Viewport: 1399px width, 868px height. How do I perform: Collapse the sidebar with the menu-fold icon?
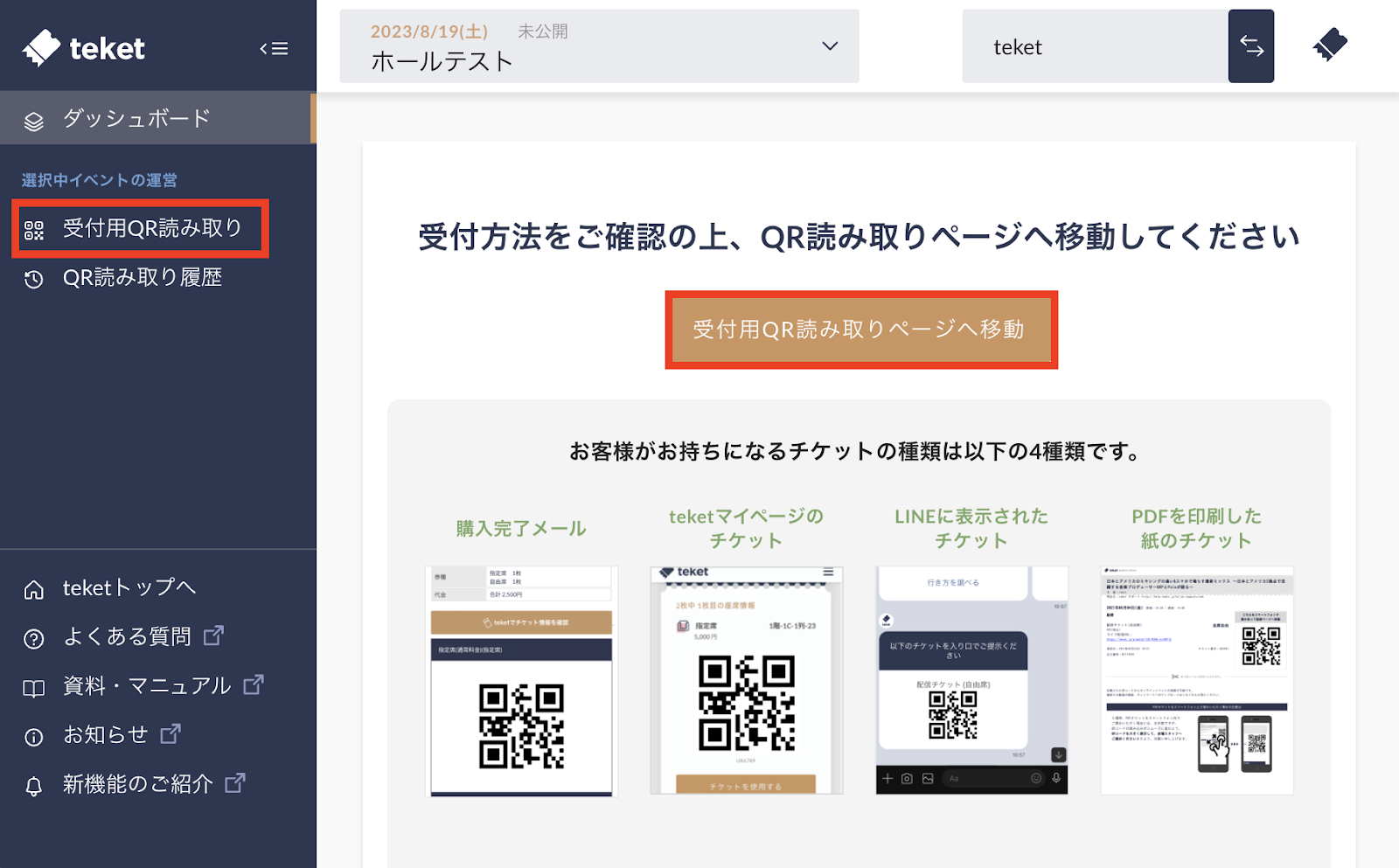coord(274,49)
